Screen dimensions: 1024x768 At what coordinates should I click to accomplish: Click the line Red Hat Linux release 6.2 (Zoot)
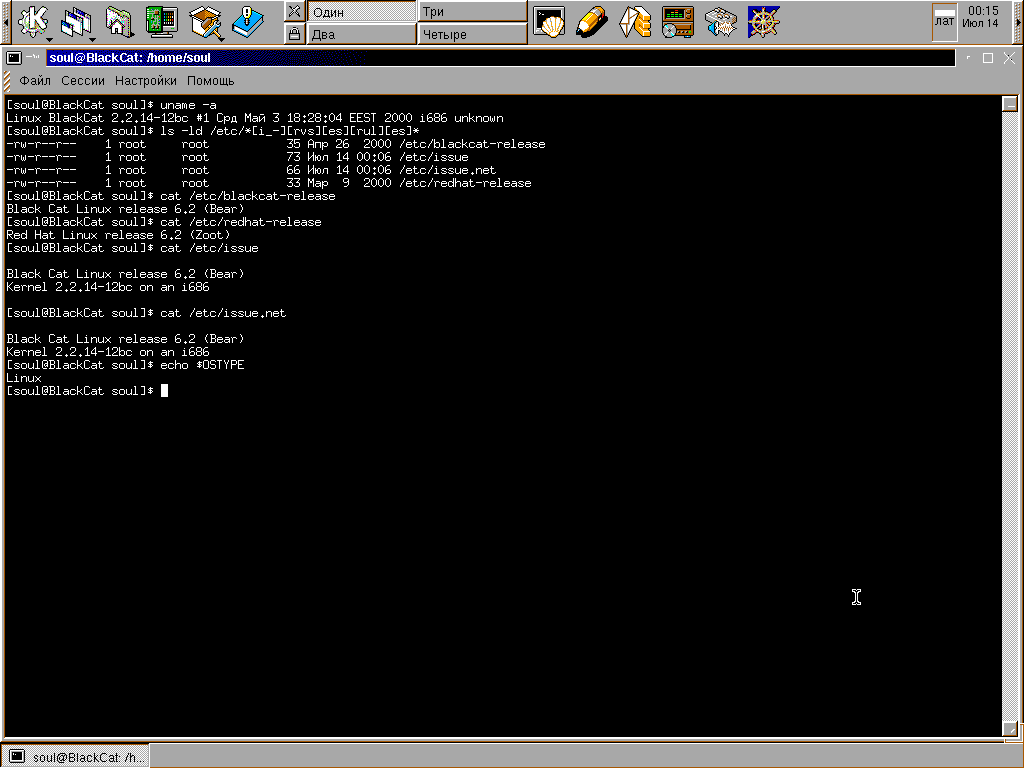(x=118, y=234)
